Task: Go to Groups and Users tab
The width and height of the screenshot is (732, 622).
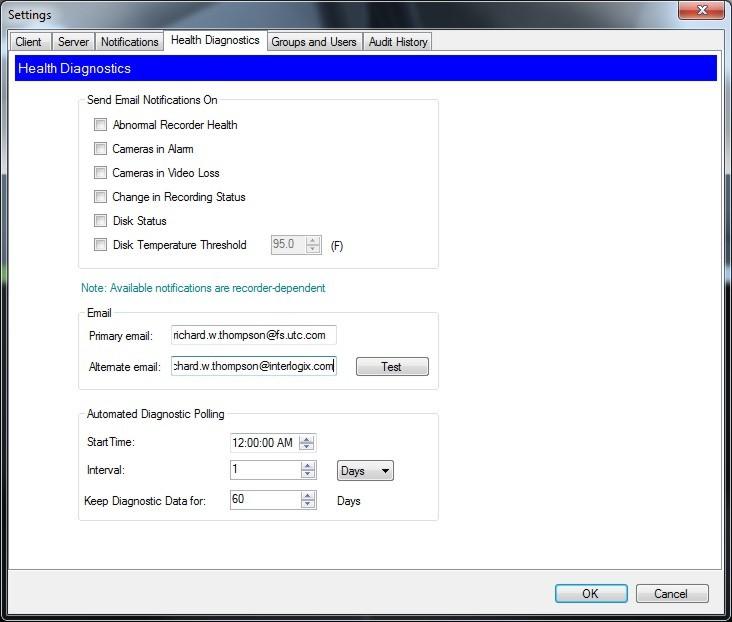Action: coord(314,42)
